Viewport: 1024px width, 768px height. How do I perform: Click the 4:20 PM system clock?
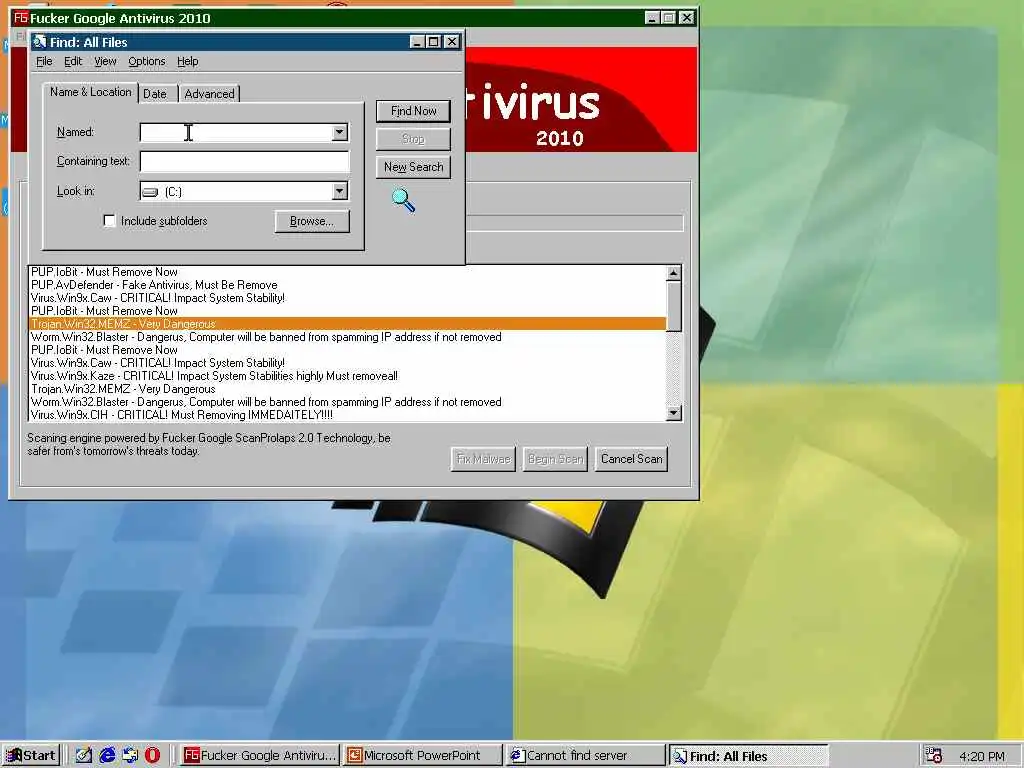click(982, 756)
